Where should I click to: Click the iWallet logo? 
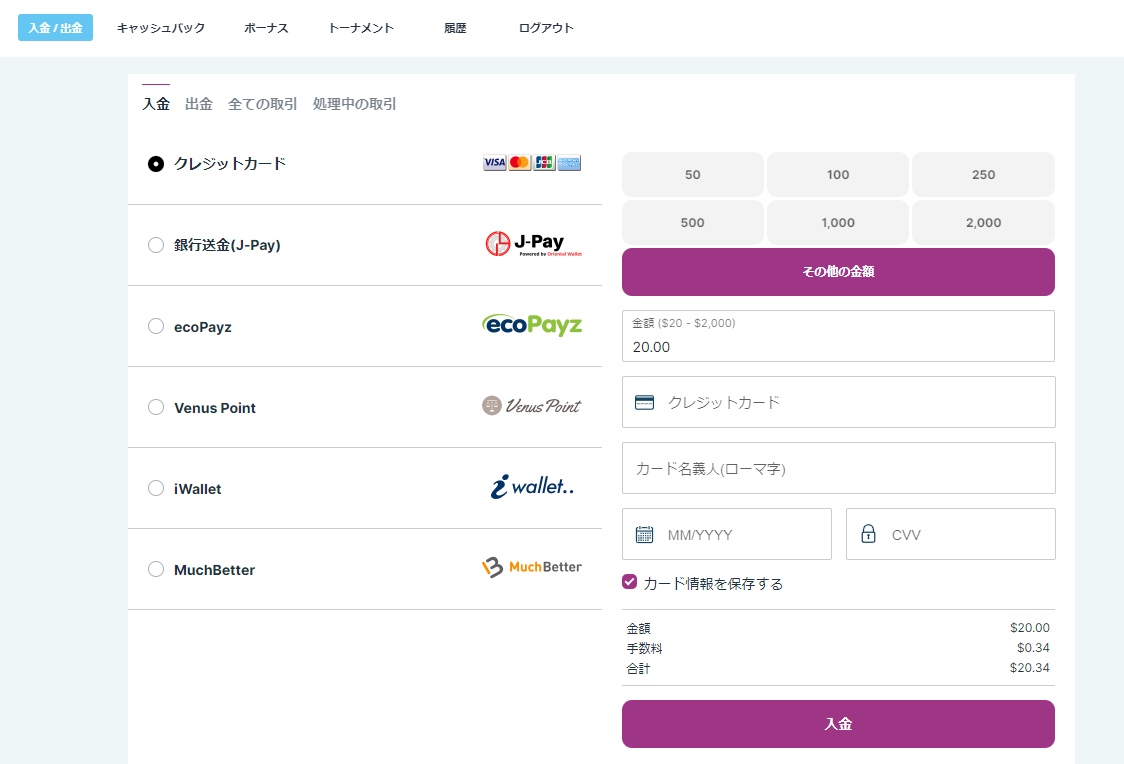[x=532, y=487]
